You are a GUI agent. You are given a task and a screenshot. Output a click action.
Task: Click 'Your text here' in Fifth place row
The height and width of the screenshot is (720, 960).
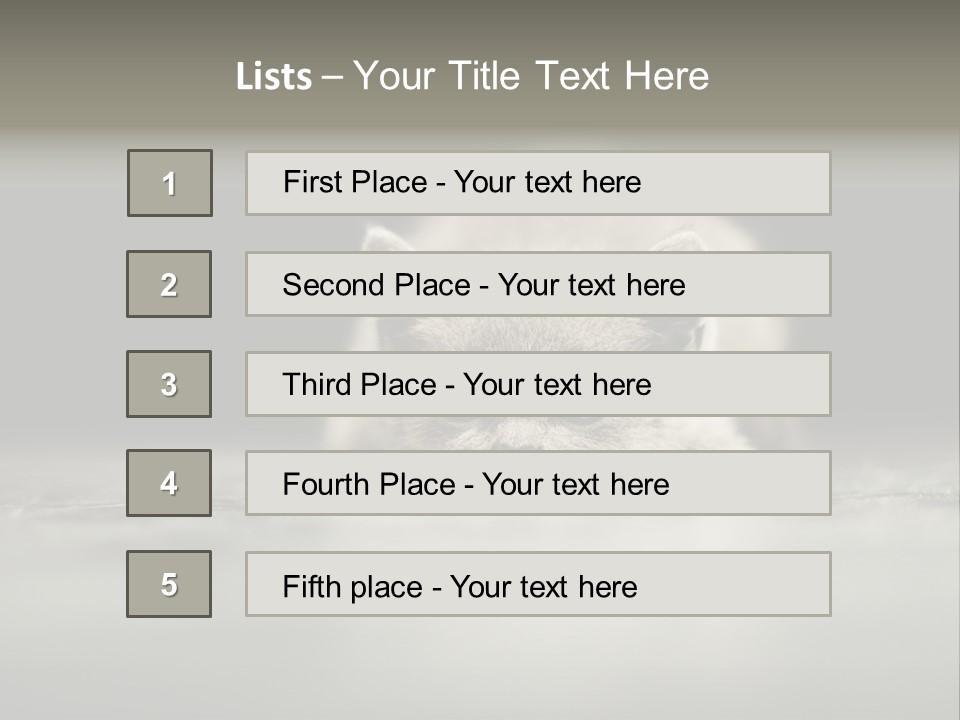pyautogui.click(x=543, y=586)
